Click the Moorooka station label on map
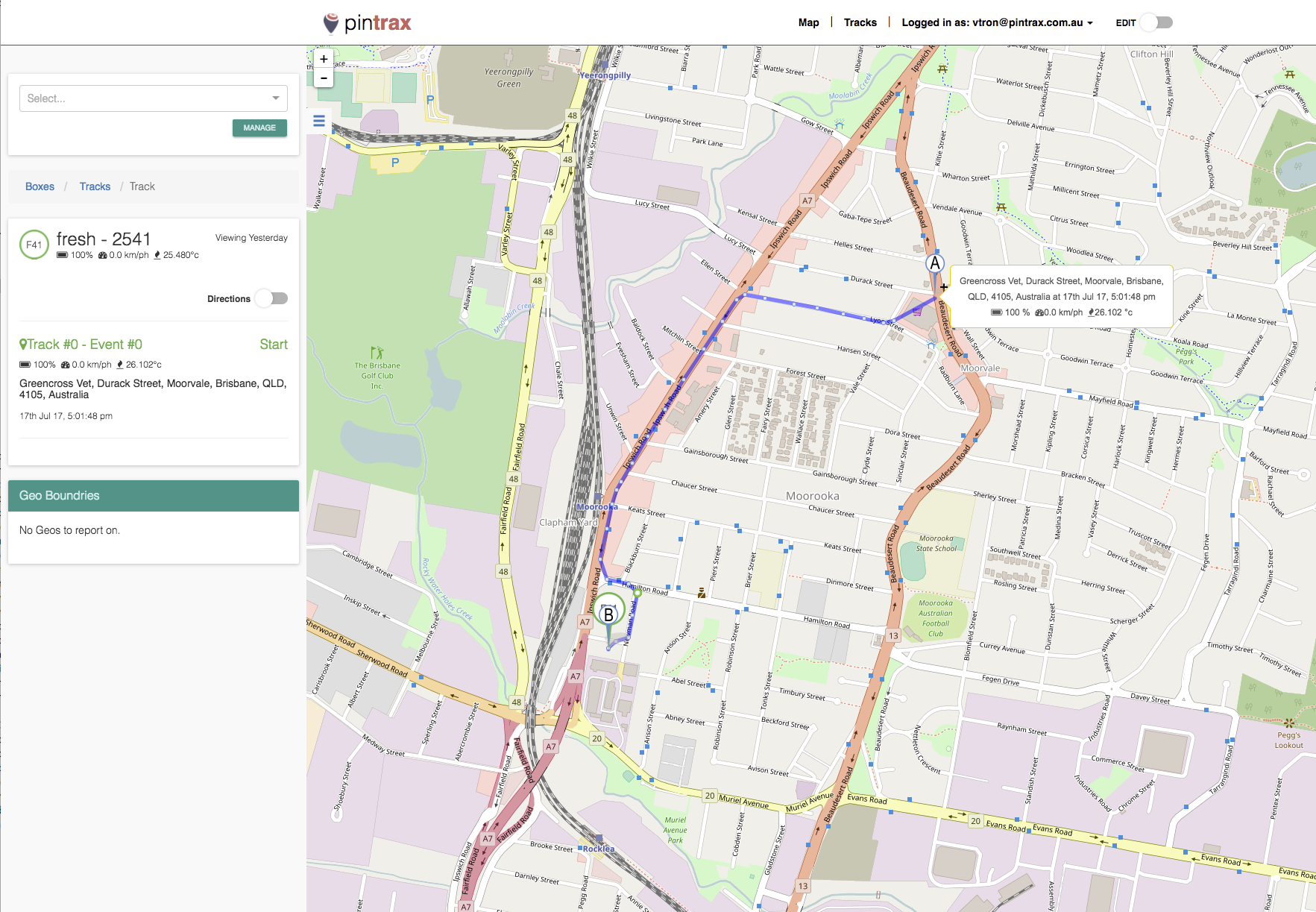1316x912 pixels. 597,506
